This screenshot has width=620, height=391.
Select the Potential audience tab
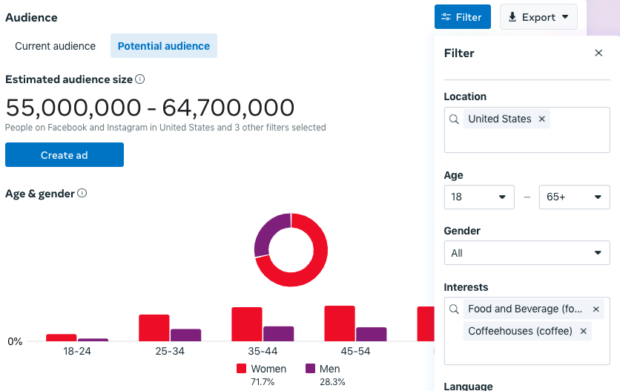coord(164,46)
